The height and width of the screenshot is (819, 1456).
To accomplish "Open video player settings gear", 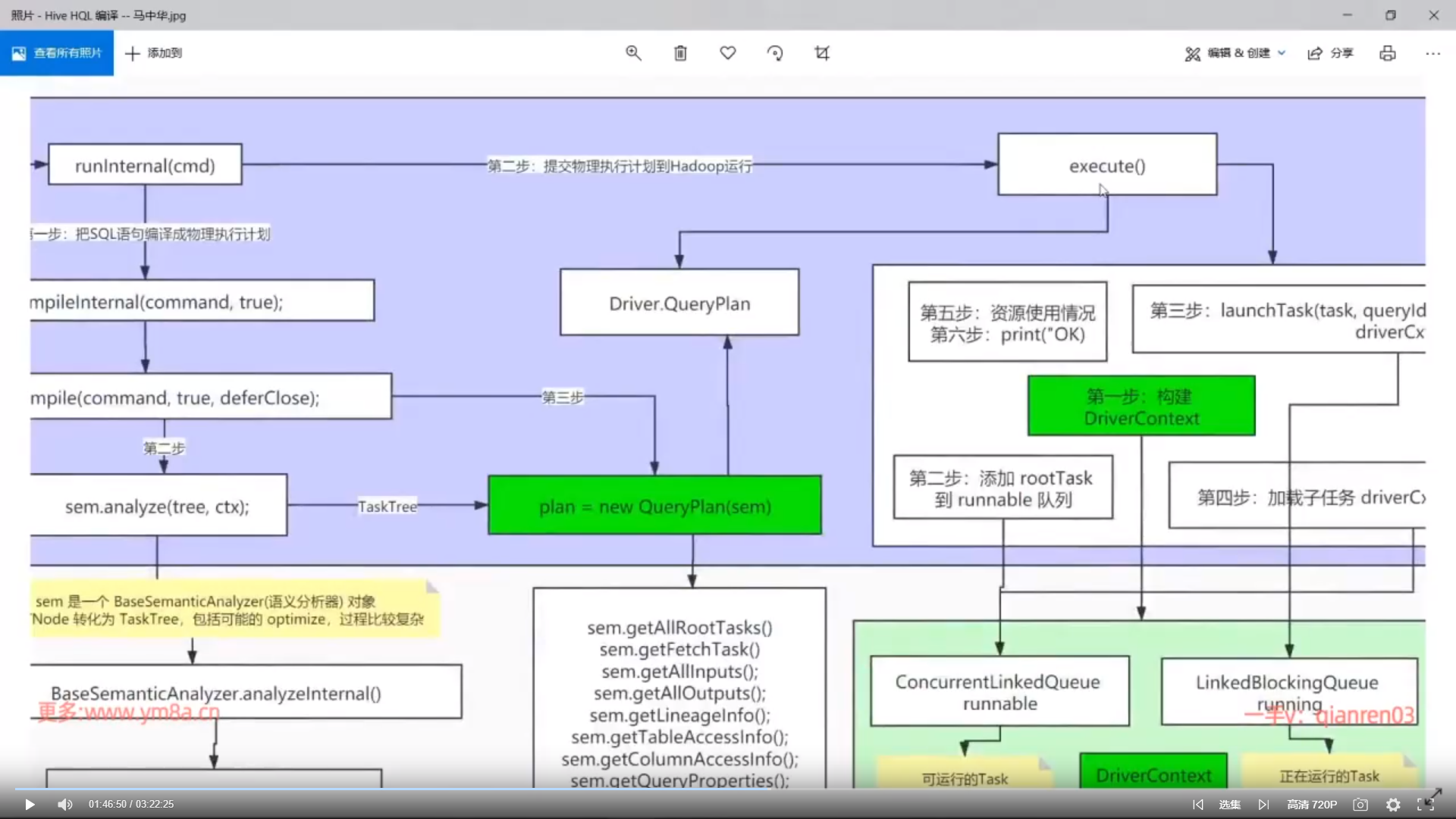I will point(1393,805).
